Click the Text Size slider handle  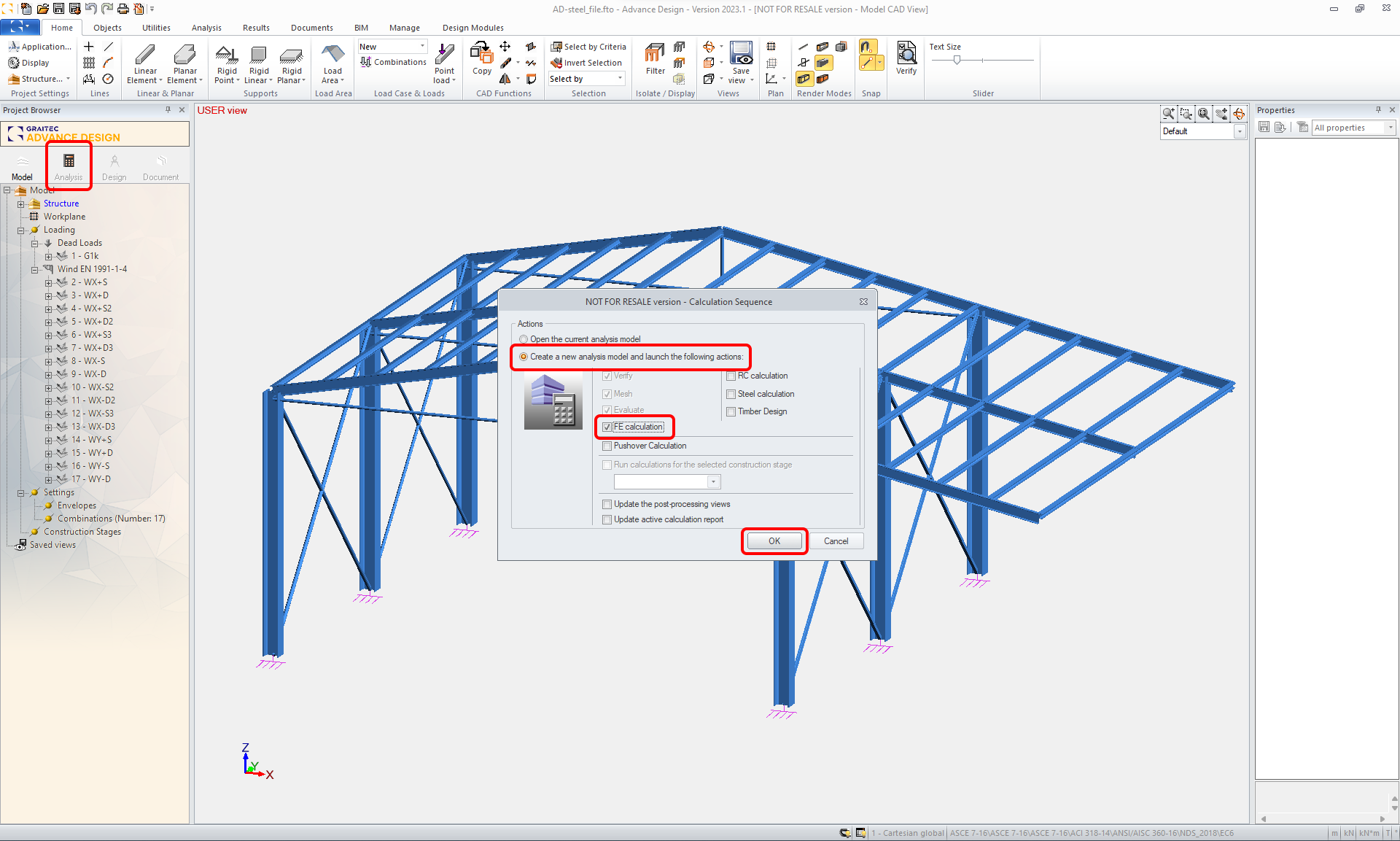pos(957,60)
